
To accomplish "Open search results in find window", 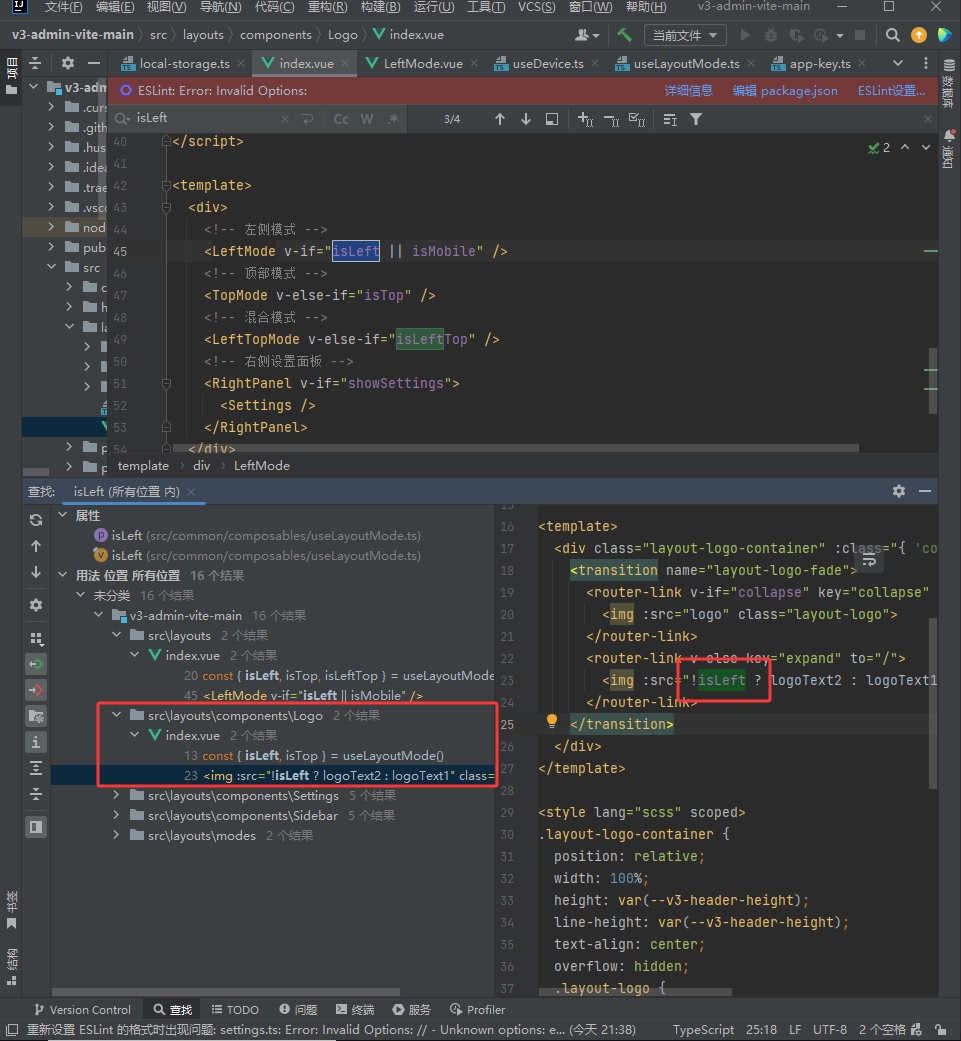I will [552, 119].
